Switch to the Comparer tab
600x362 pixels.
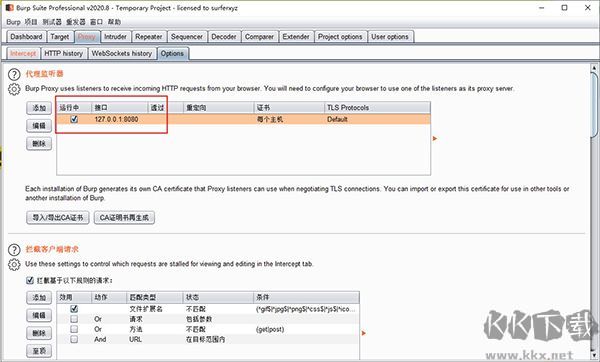[259, 37]
